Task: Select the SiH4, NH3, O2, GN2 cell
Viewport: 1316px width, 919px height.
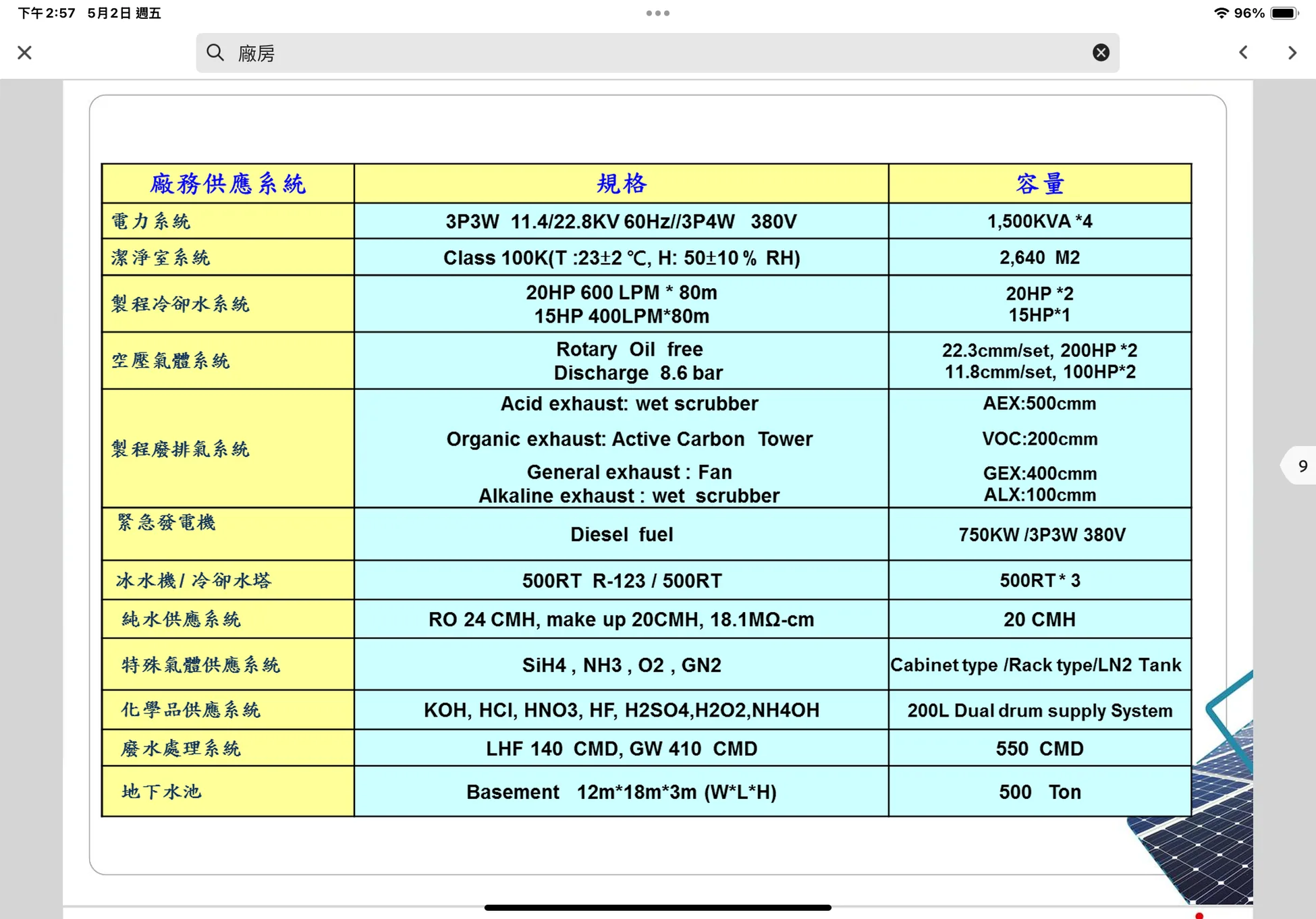Action: coord(622,665)
